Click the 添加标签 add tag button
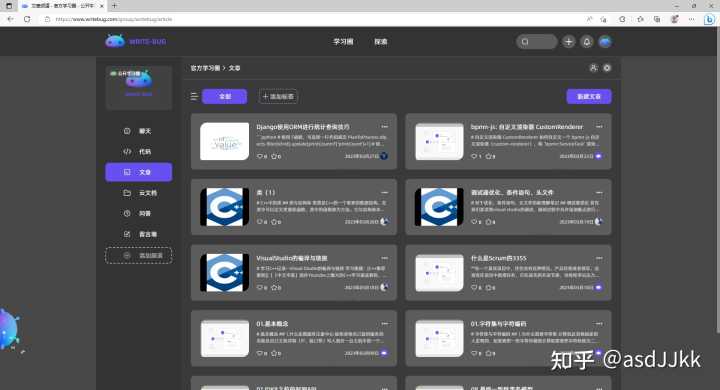720x390 pixels. click(278, 96)
